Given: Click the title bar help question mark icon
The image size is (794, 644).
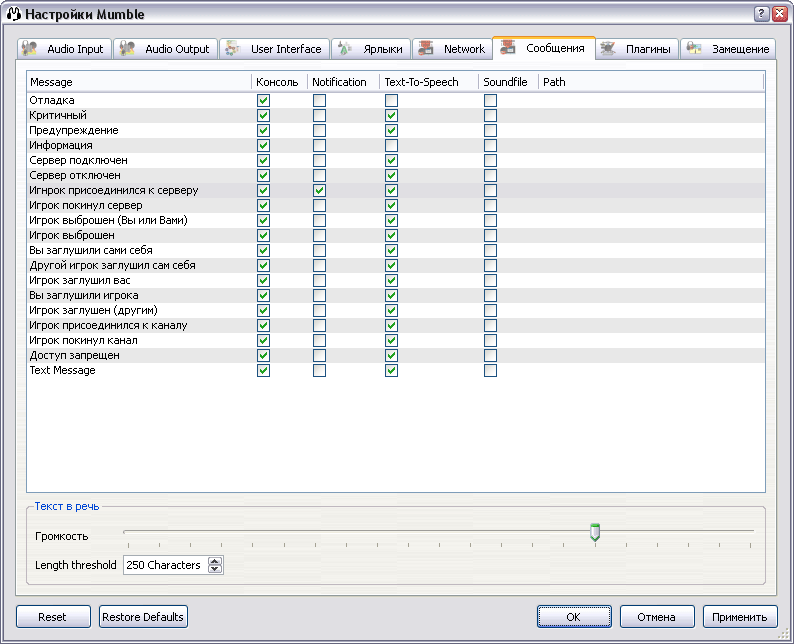Looking at the screenshot, I should click(x=762, y=13).
